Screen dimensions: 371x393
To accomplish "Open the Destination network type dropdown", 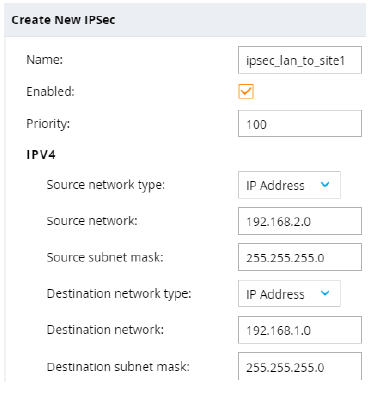I will click(289, 294).
